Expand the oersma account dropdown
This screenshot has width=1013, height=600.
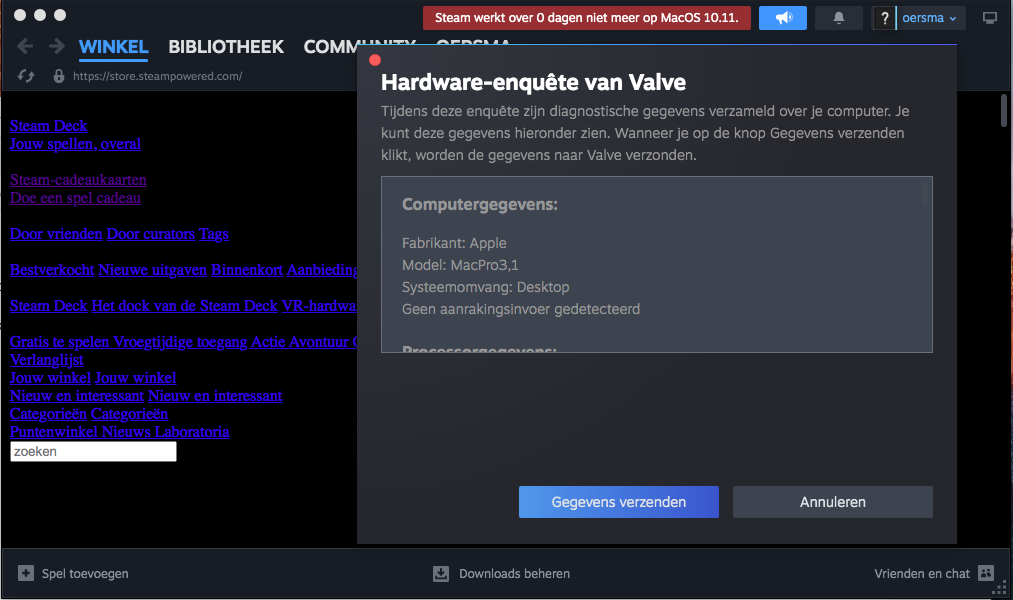pos(929,18)
